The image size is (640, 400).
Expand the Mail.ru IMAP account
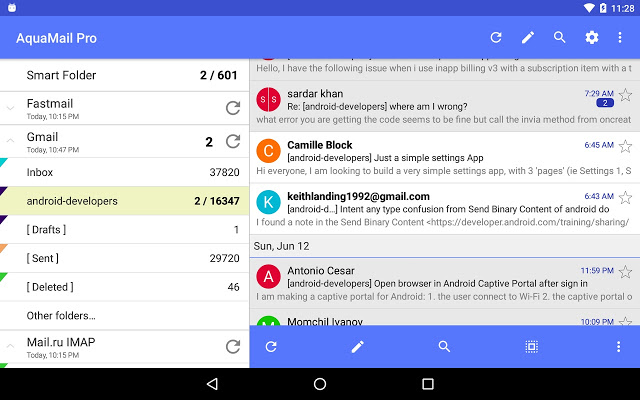pos(11,347)
